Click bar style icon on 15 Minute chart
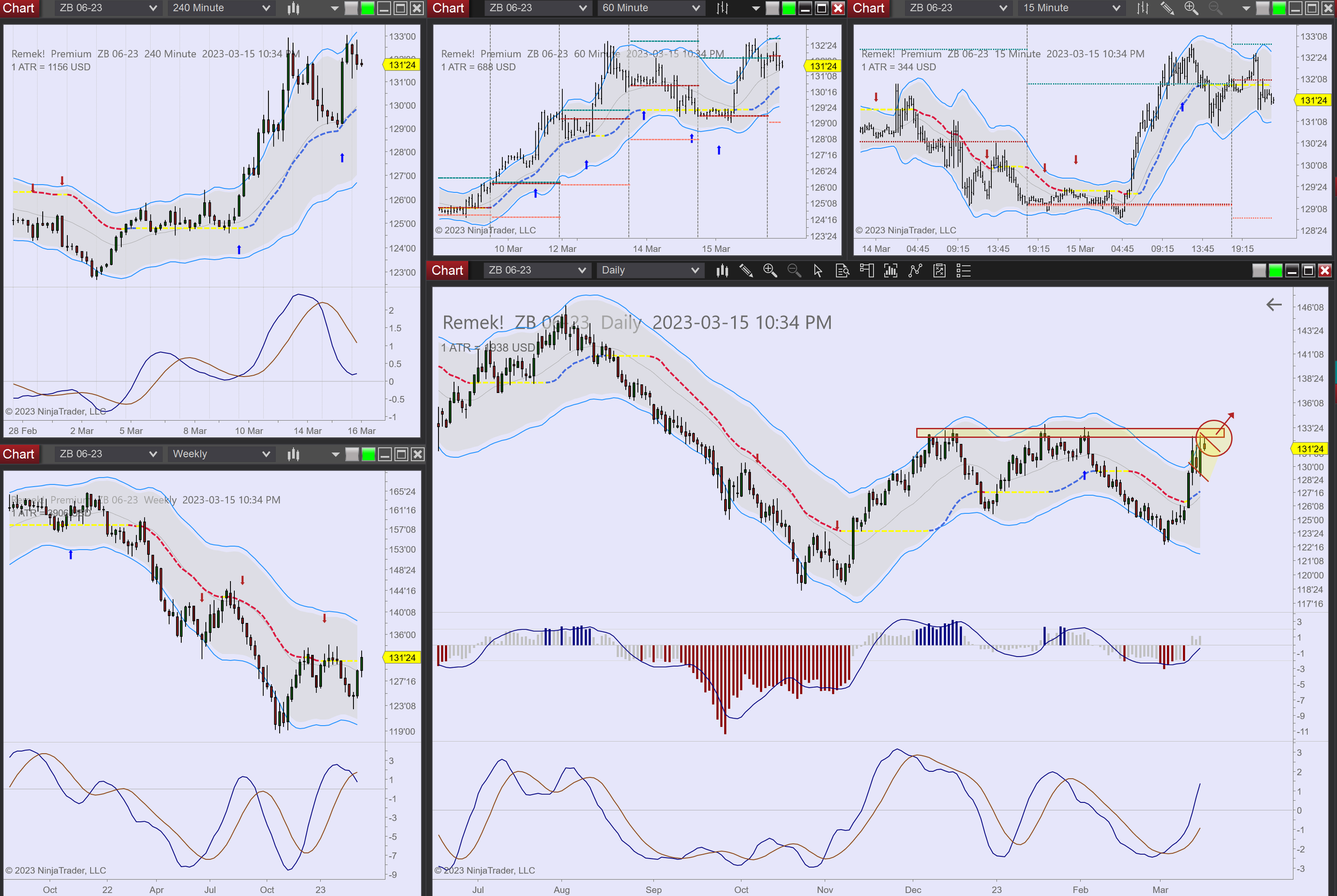1337x896 pixels. [1142, 8]
